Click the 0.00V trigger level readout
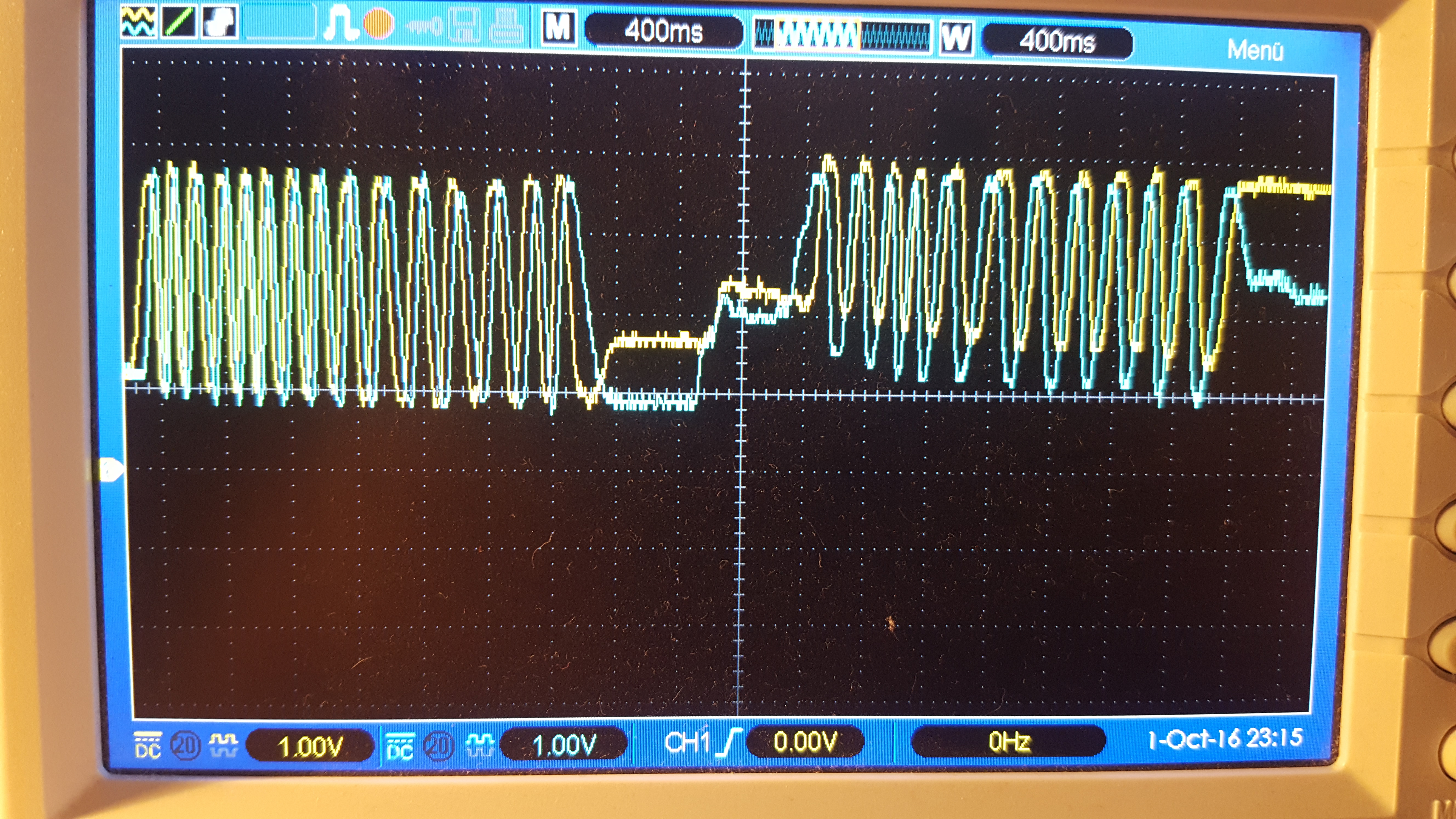Screen dimensions: 1456x819 (x=804, y=741)
